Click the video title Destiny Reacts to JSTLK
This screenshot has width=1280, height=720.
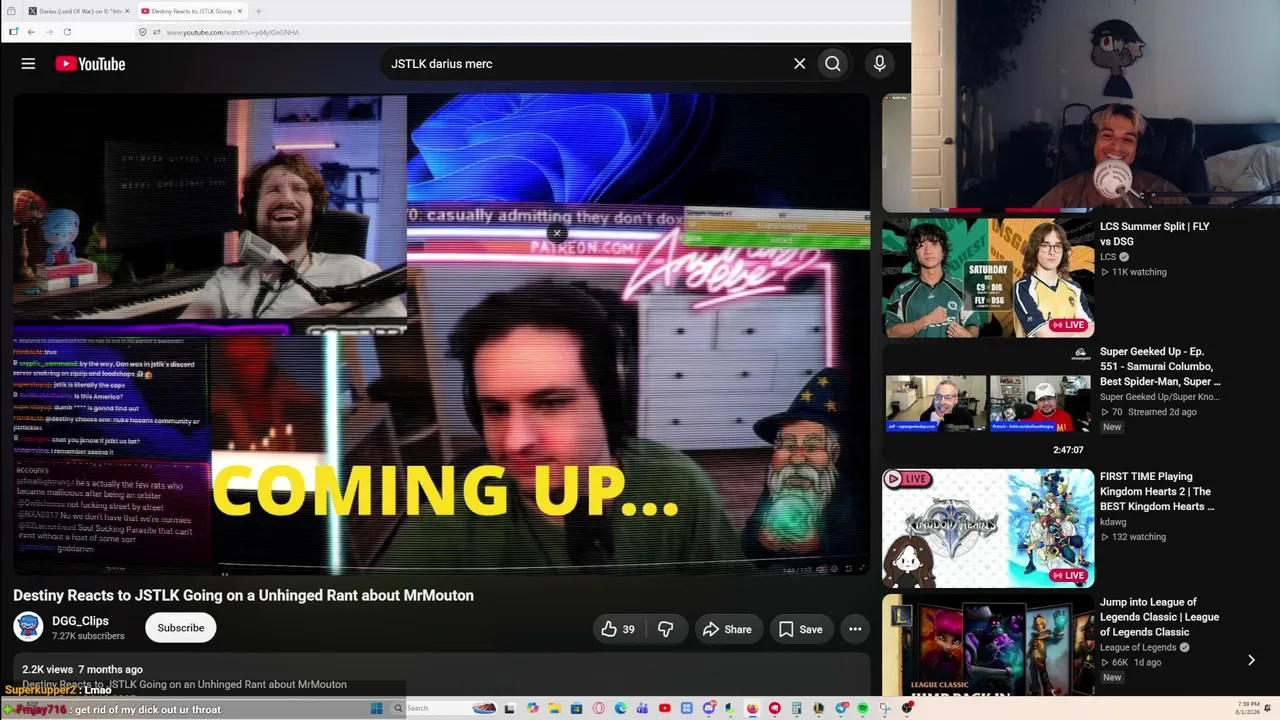243,595
